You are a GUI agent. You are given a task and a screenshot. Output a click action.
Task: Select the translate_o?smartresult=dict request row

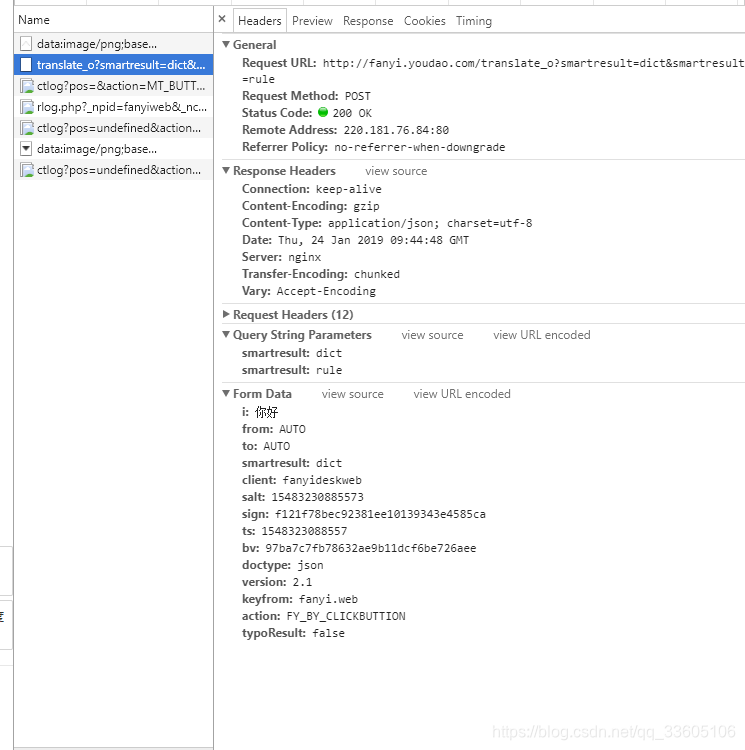point(113,65)
